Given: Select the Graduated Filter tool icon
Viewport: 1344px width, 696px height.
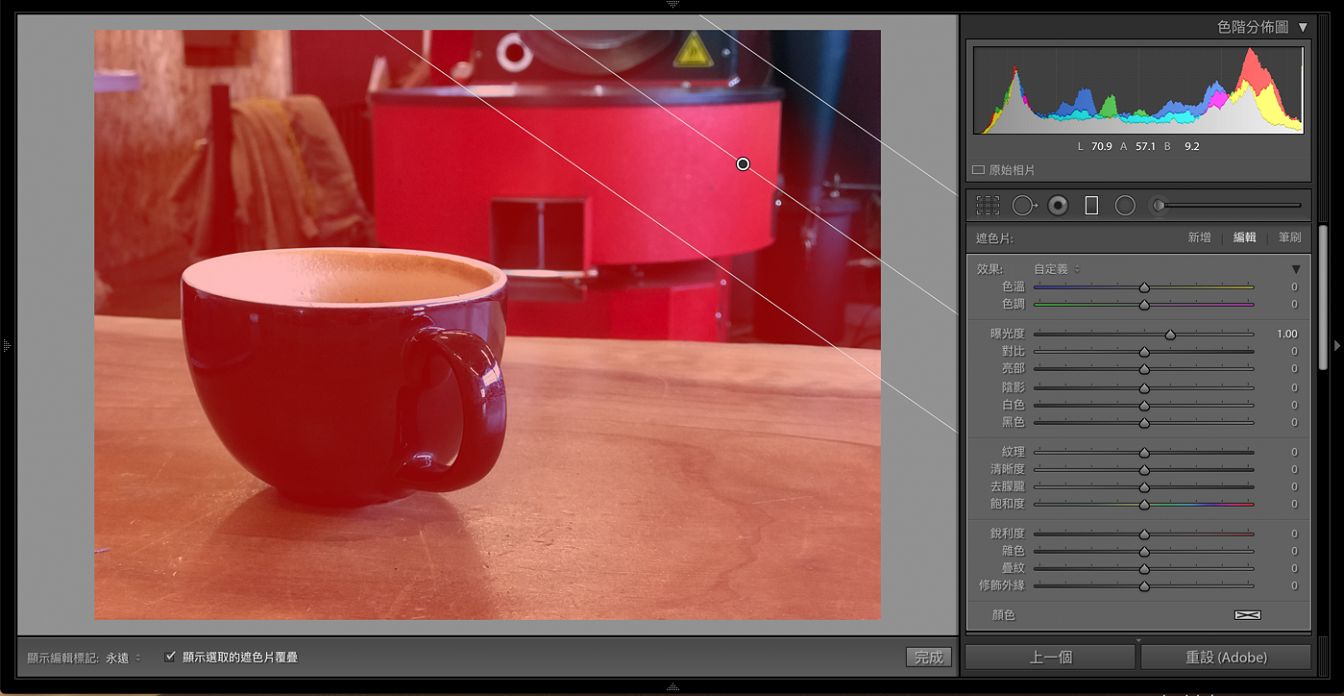Looking at the screenshot, I should (x=1091, y=205).
